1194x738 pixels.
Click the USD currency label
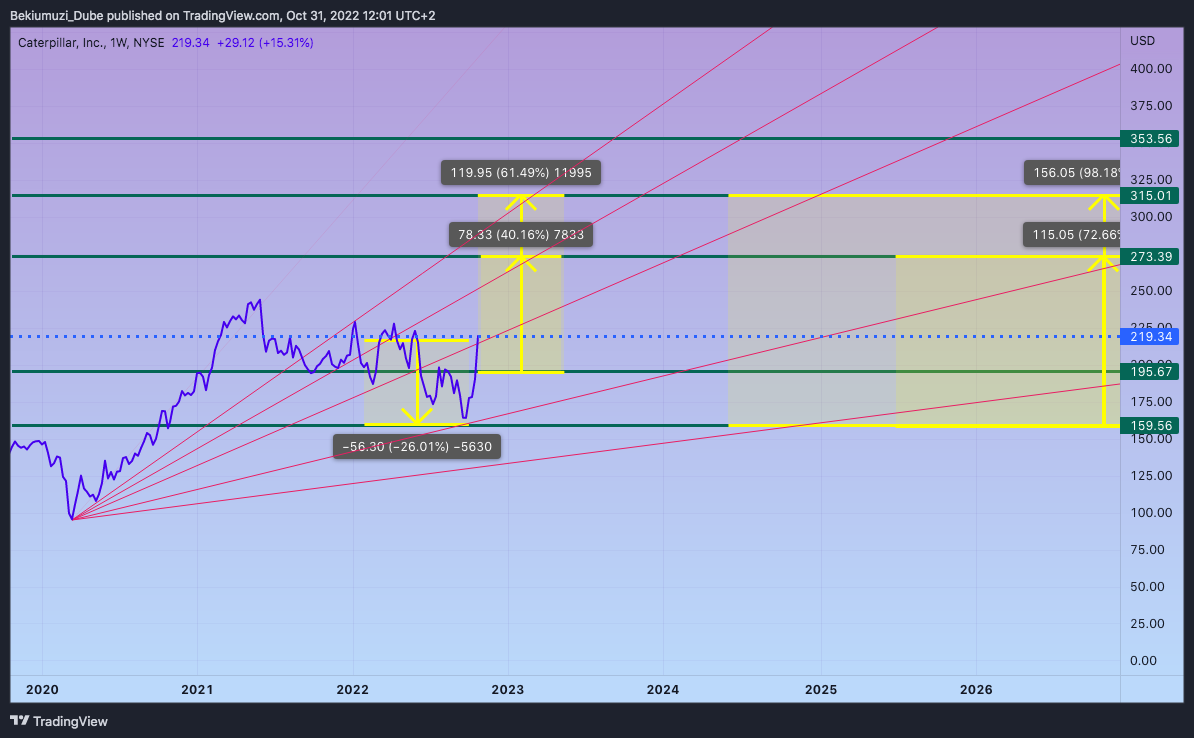coord(1142,40)
